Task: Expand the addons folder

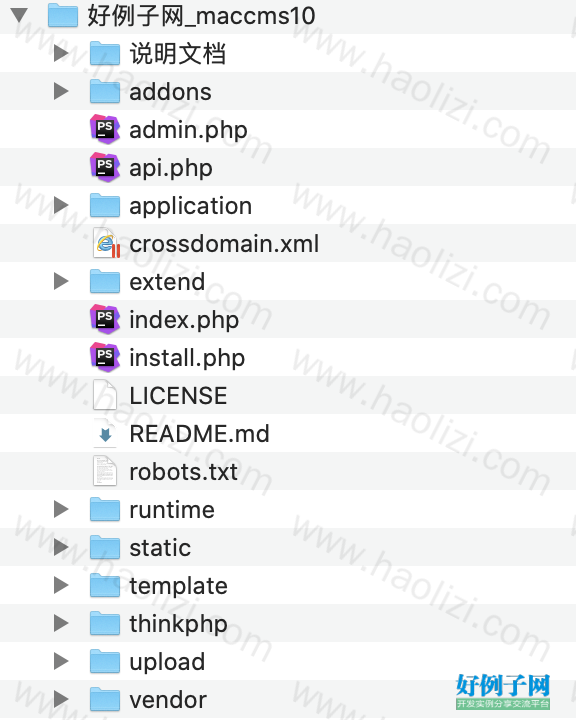Action: (x=61, y=91)
